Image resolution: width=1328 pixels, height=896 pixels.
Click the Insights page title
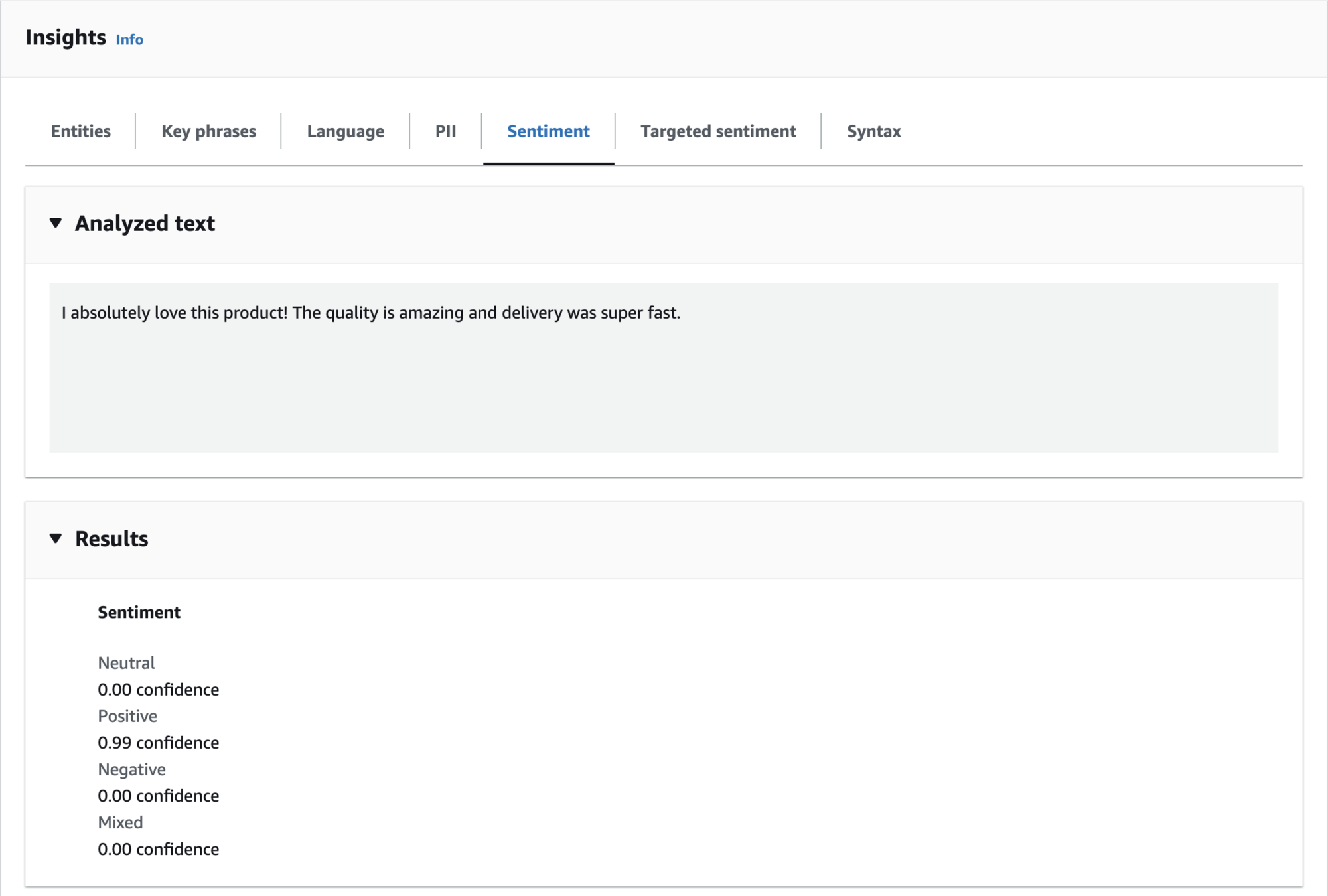[66, 38]
